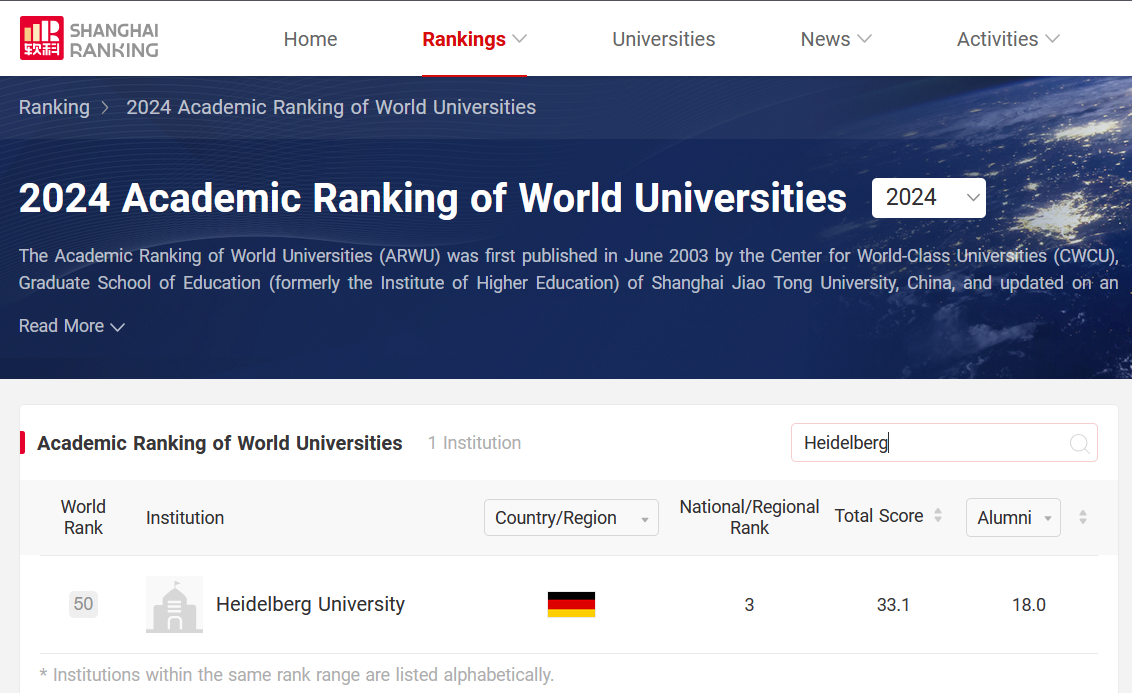
Task: Click the 2024 Academic Ranking breadcrumb
Action: 331,108
